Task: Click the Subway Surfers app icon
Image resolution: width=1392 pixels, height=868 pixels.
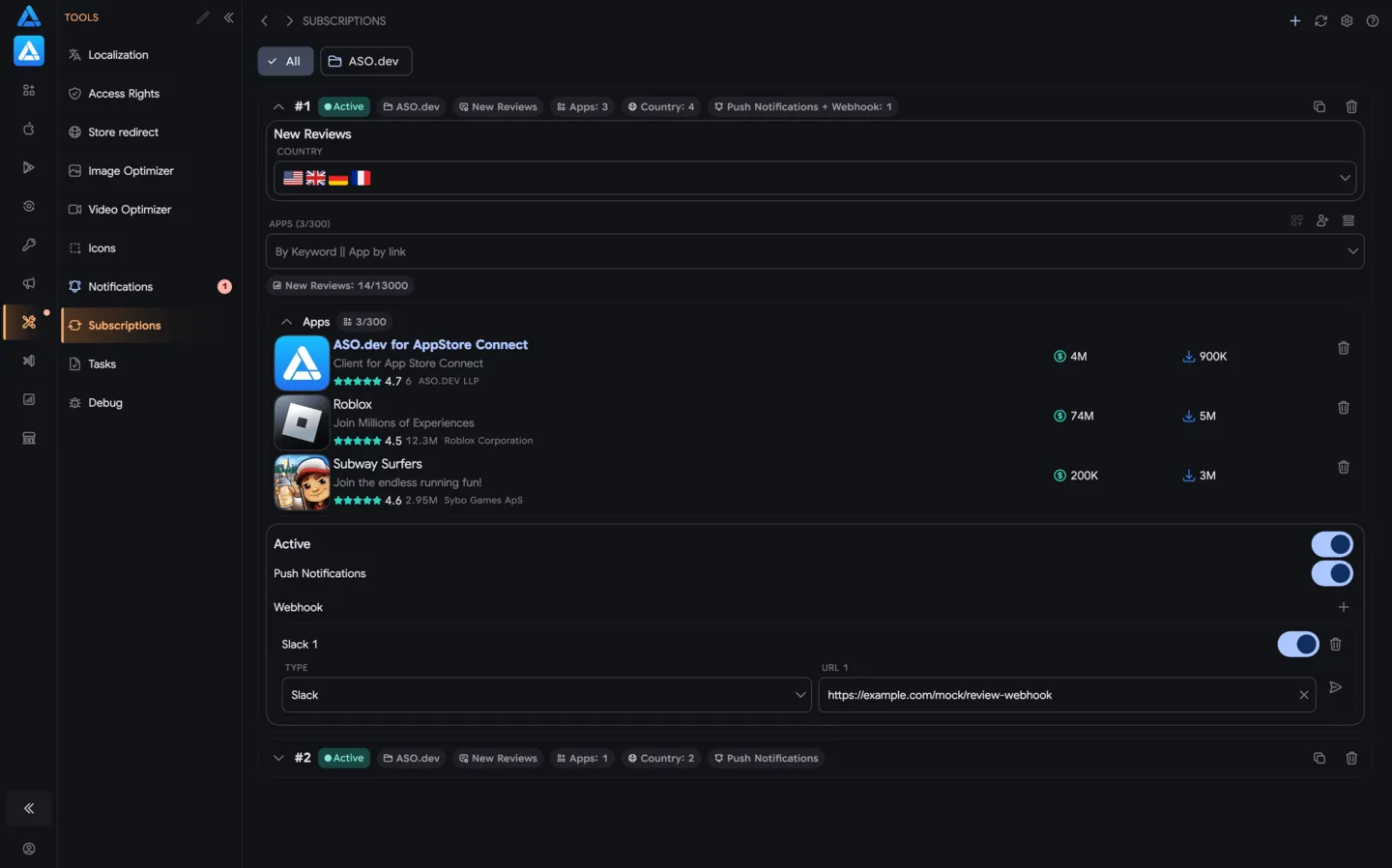Action: 302,482
